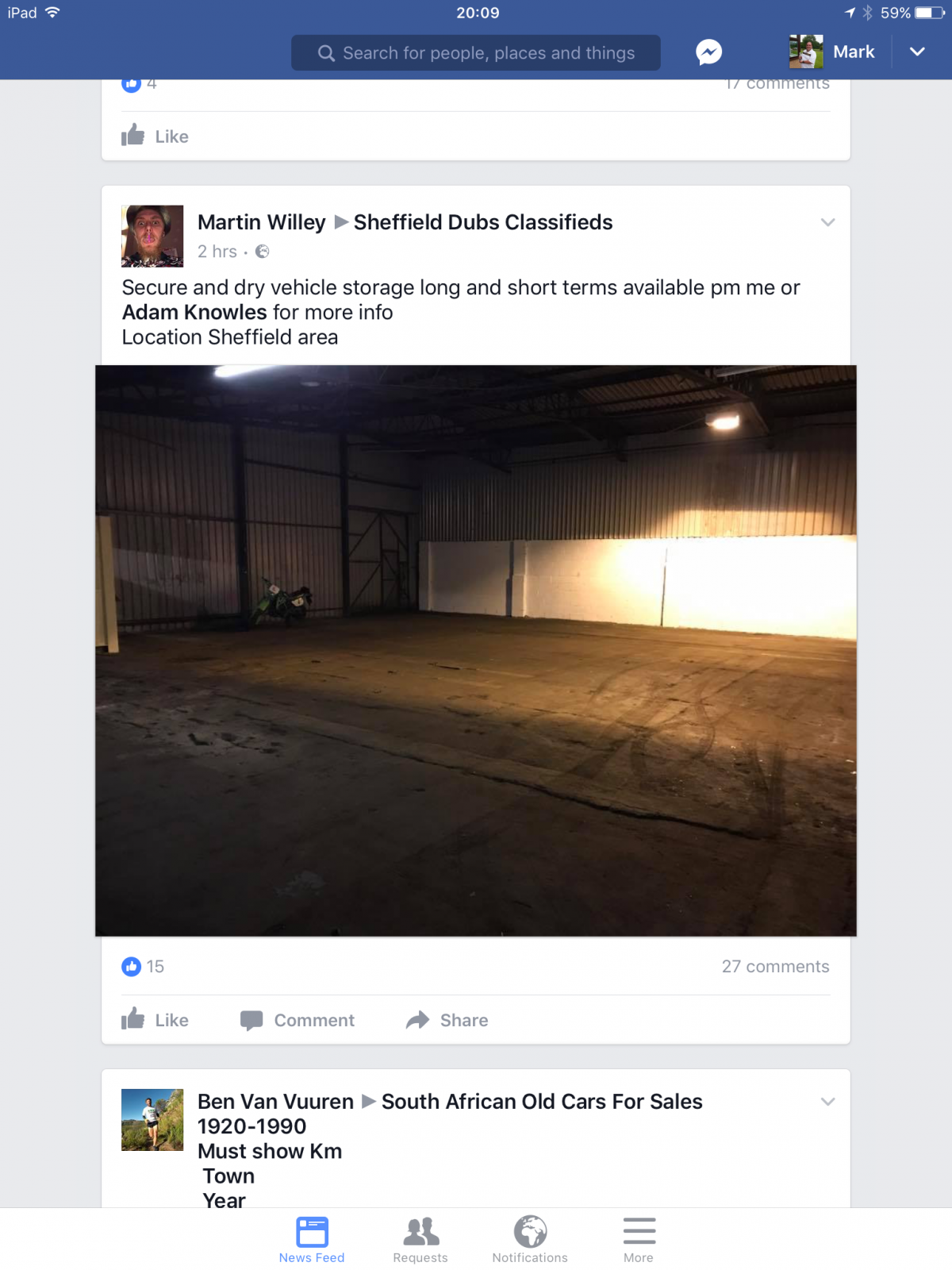Open the warehouse storage photo

[476, 651]
